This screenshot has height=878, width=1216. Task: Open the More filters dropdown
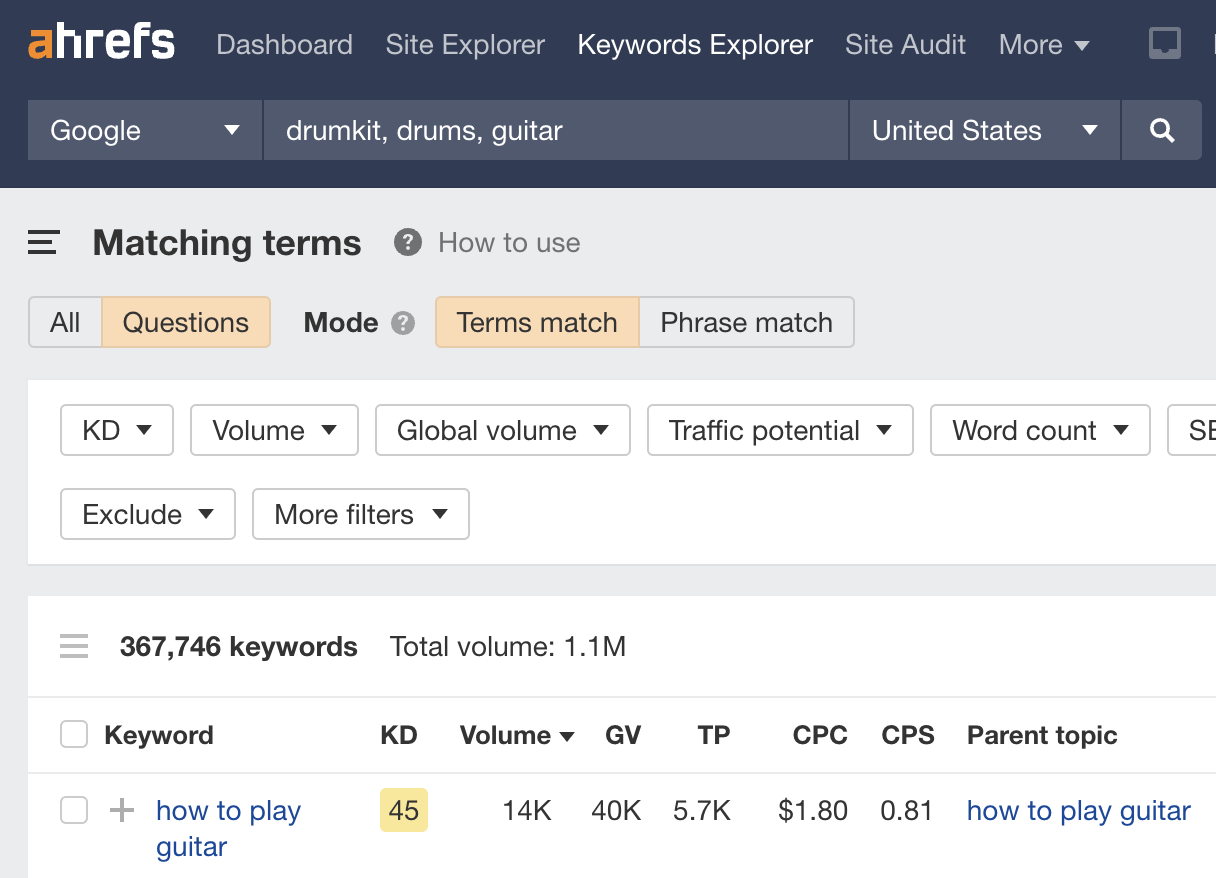[360, 514]
